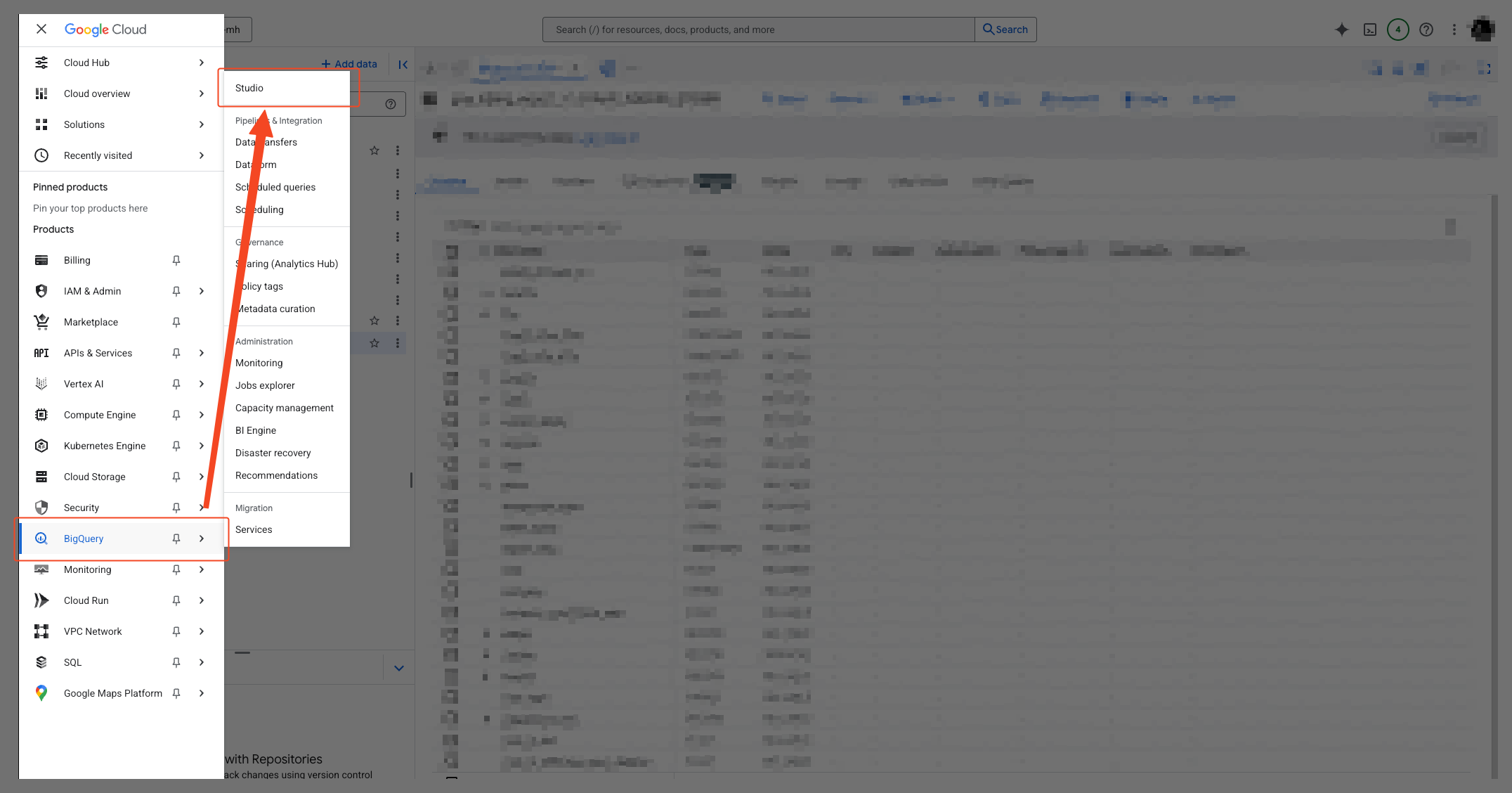The image size is (1512, 793).
Task: Expand the Recently visited submenu arrow
Action: click(x=202, y=155)
